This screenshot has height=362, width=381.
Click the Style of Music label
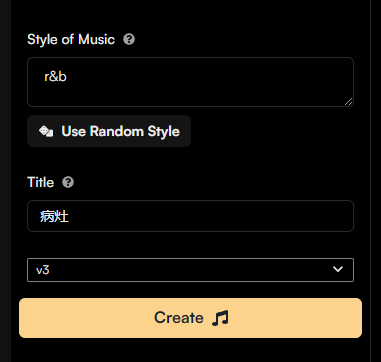71,39
